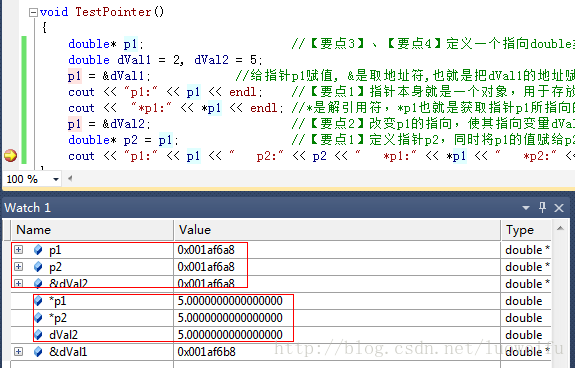The image size is (575, 368).
Task: Pin the Watch 1 panel
Action: pyautogui.click(x=542, y=207)
